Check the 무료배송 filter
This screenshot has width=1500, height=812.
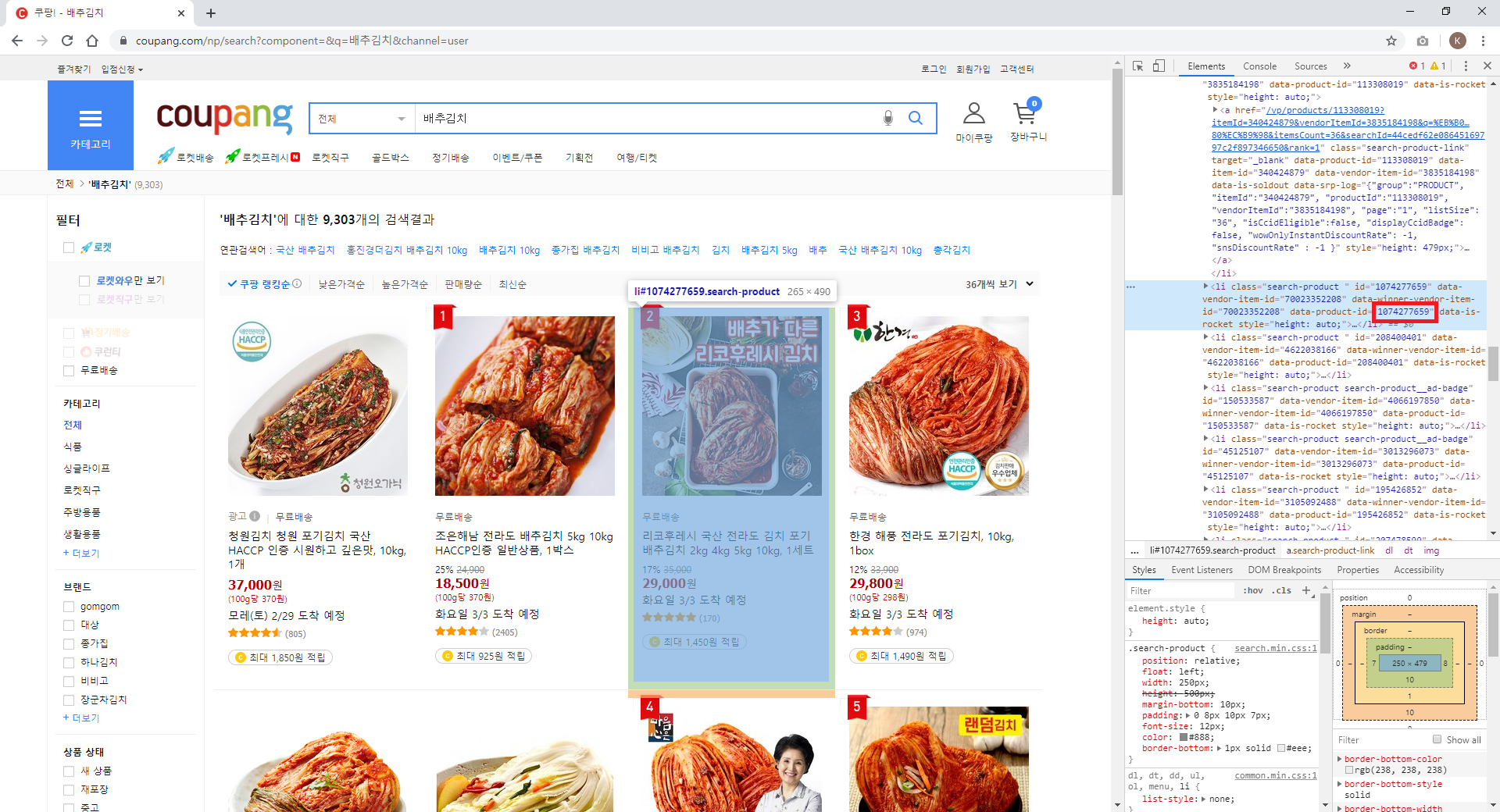click(69, 371)
